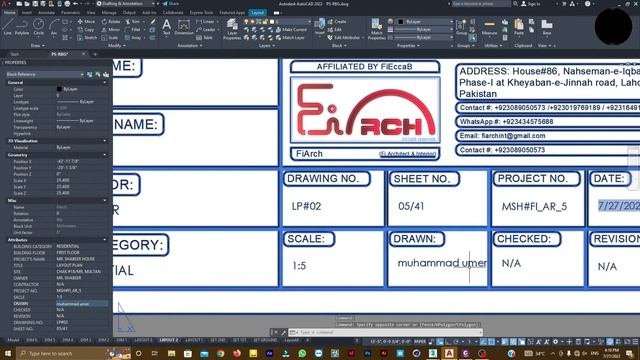Select the Text annotation tool
Screen dimensions: 640x360
(x=167, y=27)
